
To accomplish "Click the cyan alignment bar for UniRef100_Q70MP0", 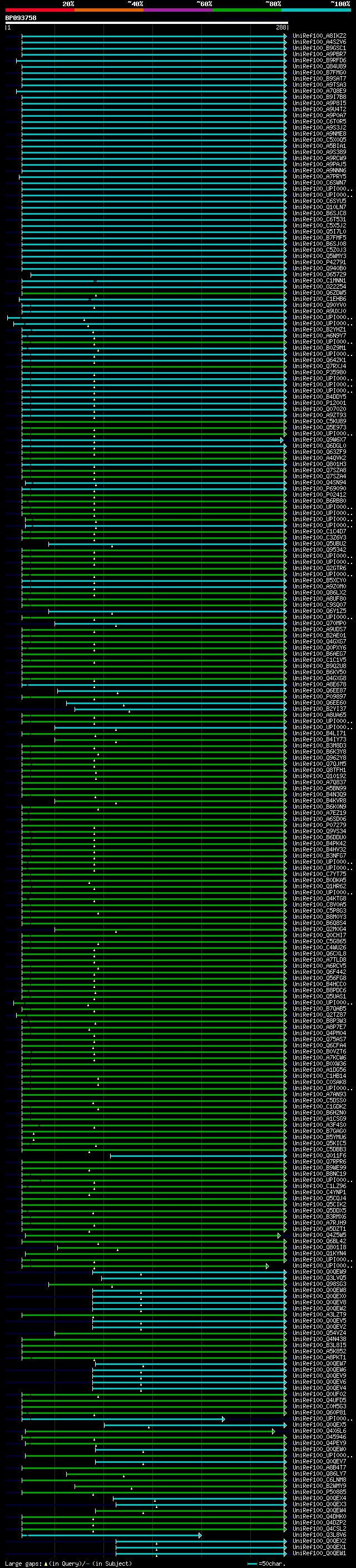I will tap(170, 624).
